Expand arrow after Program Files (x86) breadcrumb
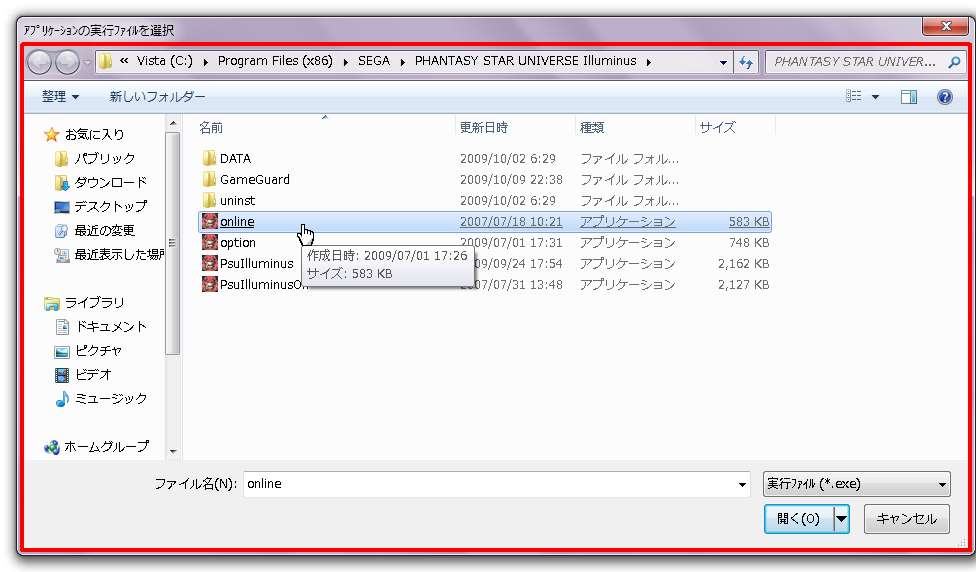Screen dimensions: 976x572 click(345, 62)
